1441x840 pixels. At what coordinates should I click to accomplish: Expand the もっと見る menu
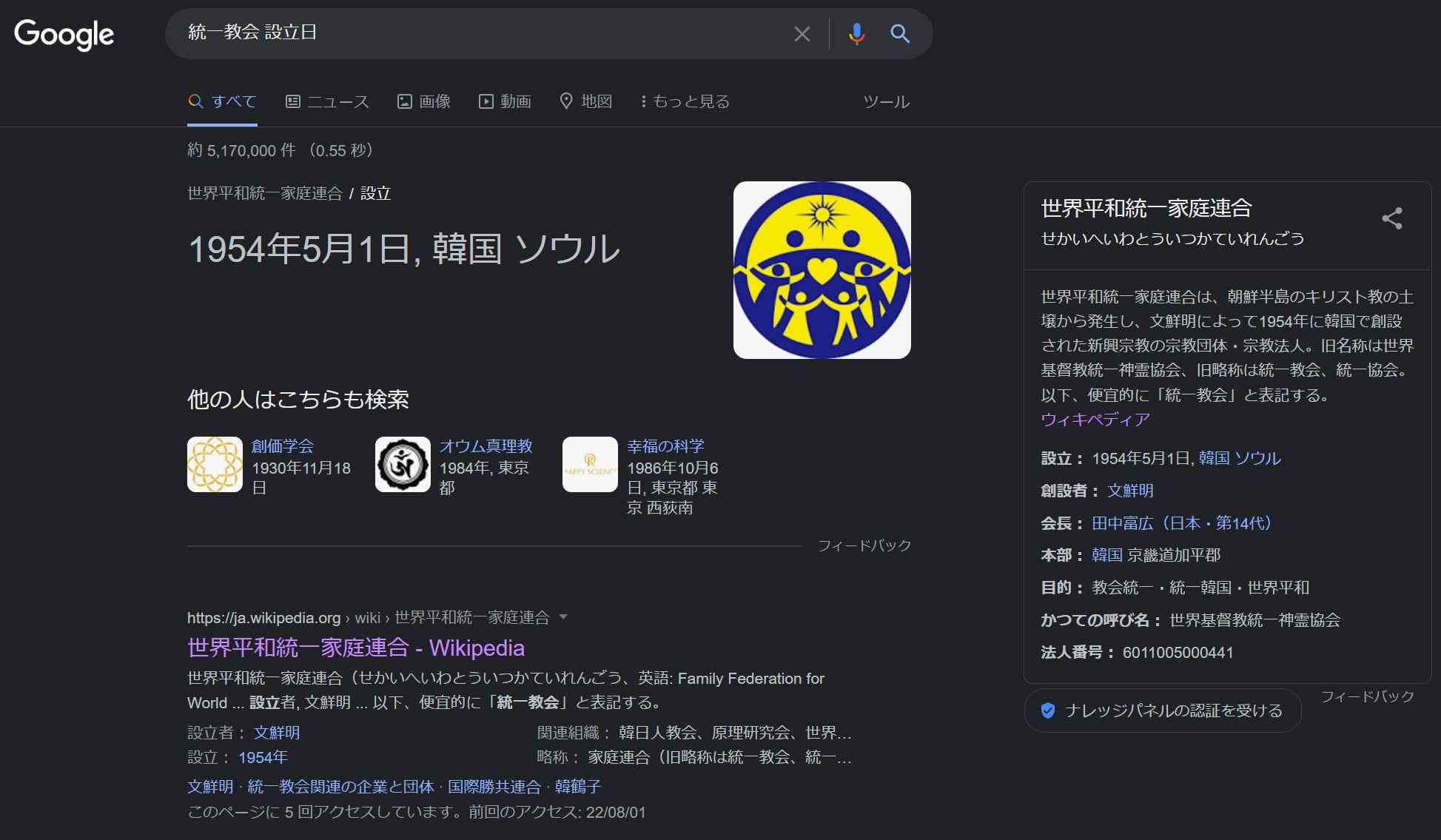coord(685,101)
